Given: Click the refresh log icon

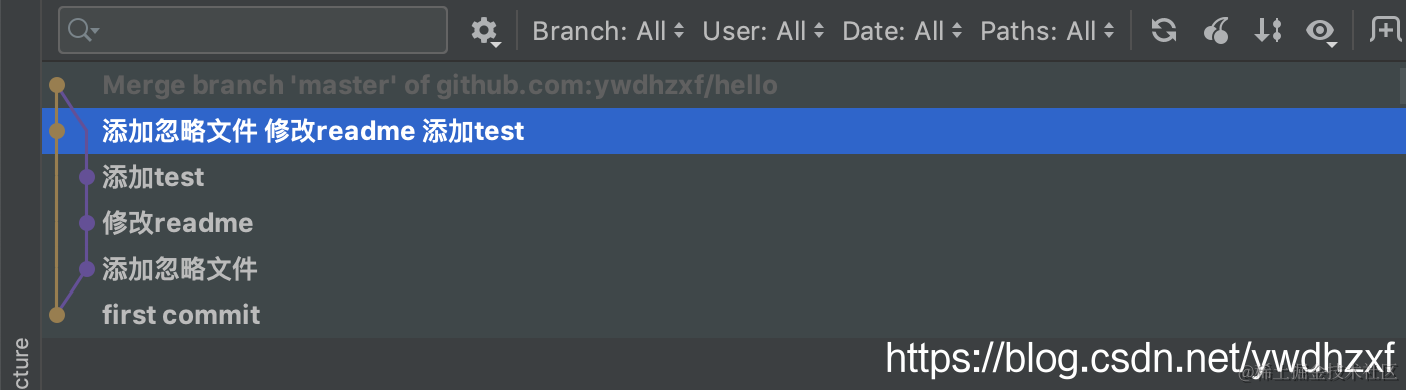Looking at the screenshot, I should point(1163,31).
